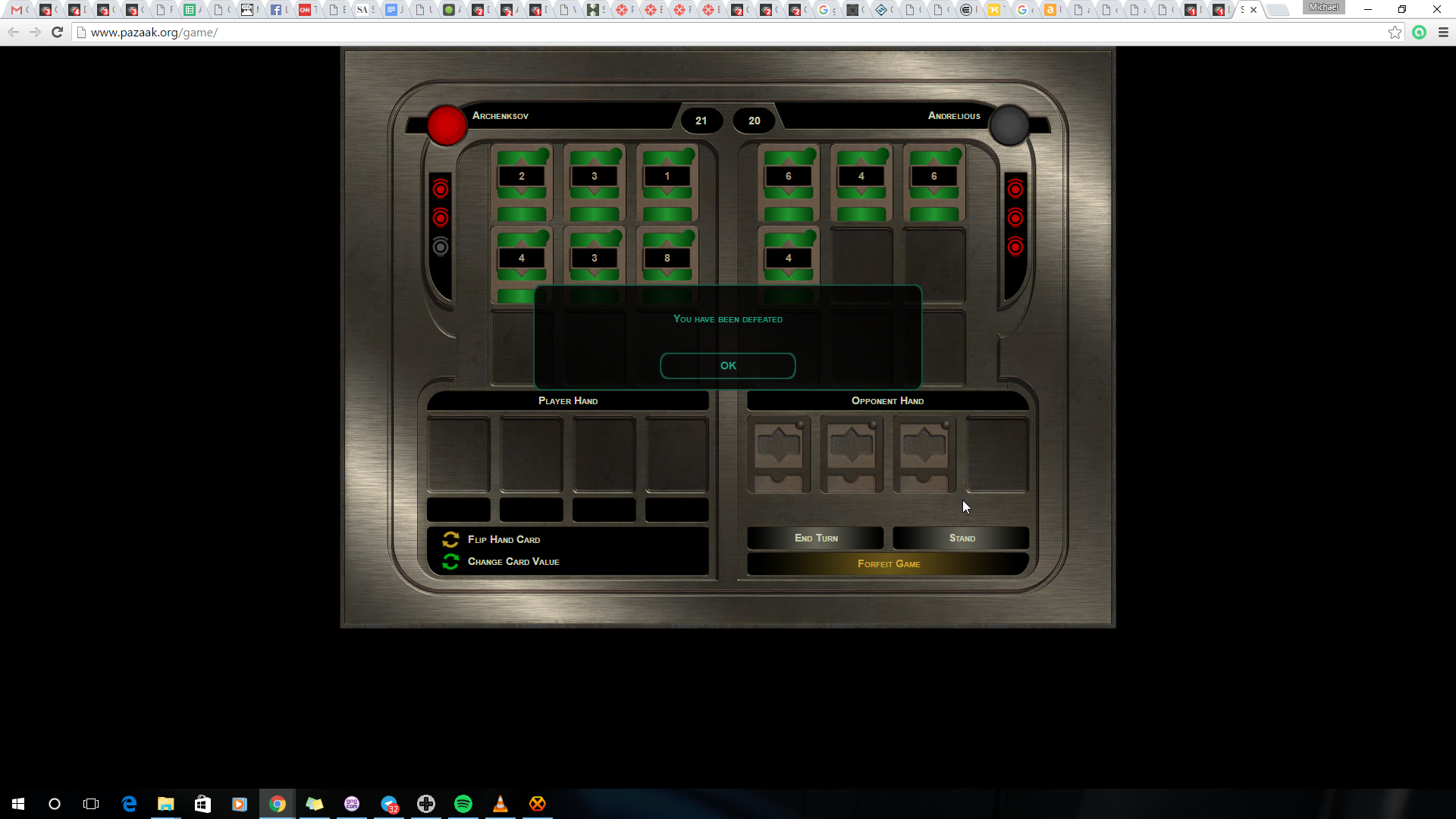The image size is (1456, 819).
Task: Click the End Turn button
Action: 815,538
